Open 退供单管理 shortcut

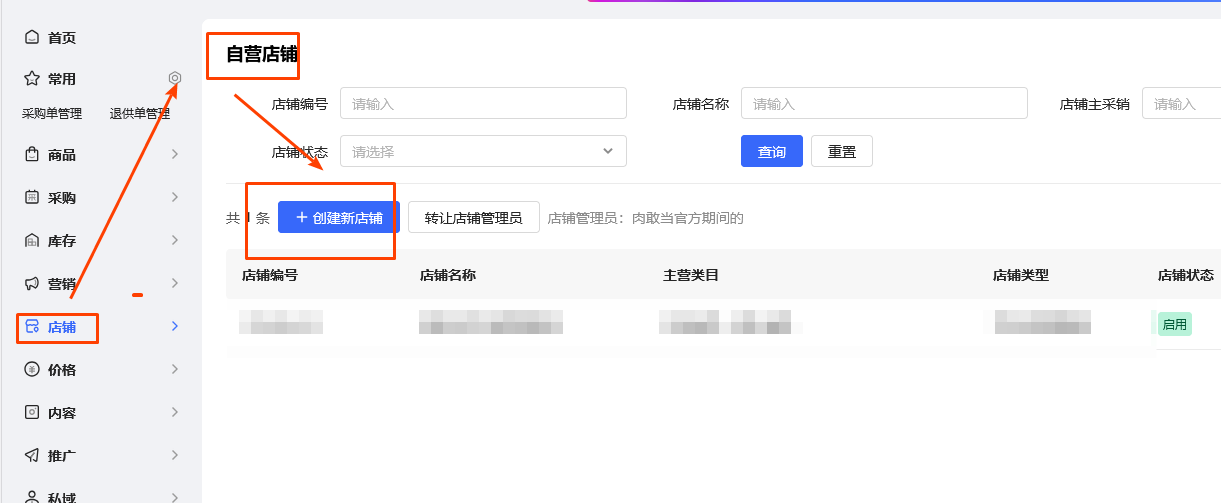140,114
